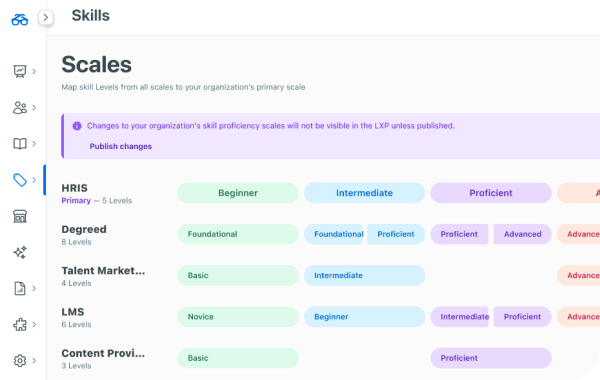
Task: Click the 4 Levels text
Action: point(77,283)
